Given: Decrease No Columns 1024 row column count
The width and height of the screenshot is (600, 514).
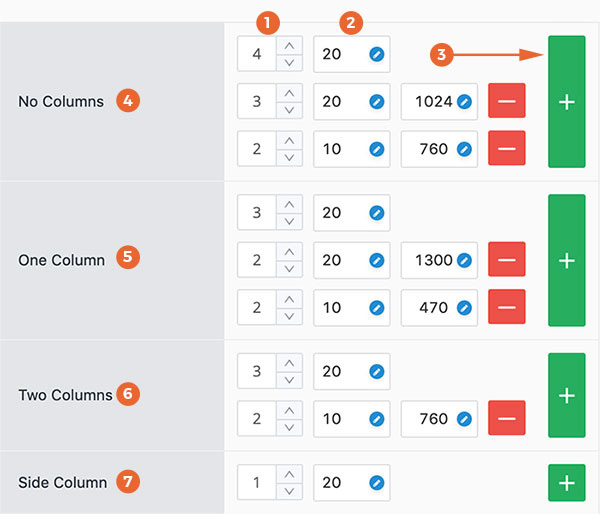Looking at the screenshot, I should [x=289, y=110].
